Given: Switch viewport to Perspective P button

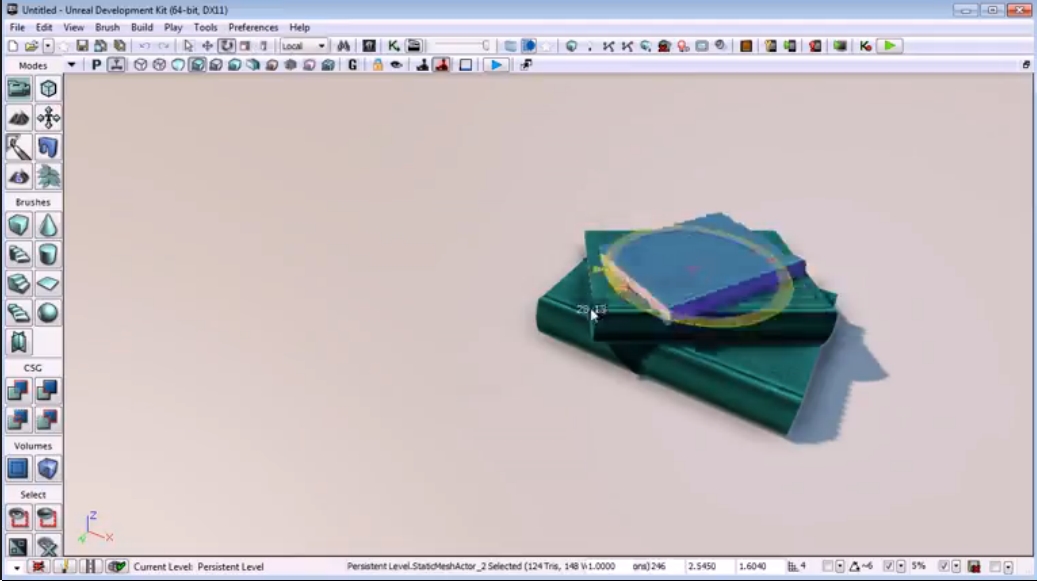Looking at the screenshot, I should (97, 65).
